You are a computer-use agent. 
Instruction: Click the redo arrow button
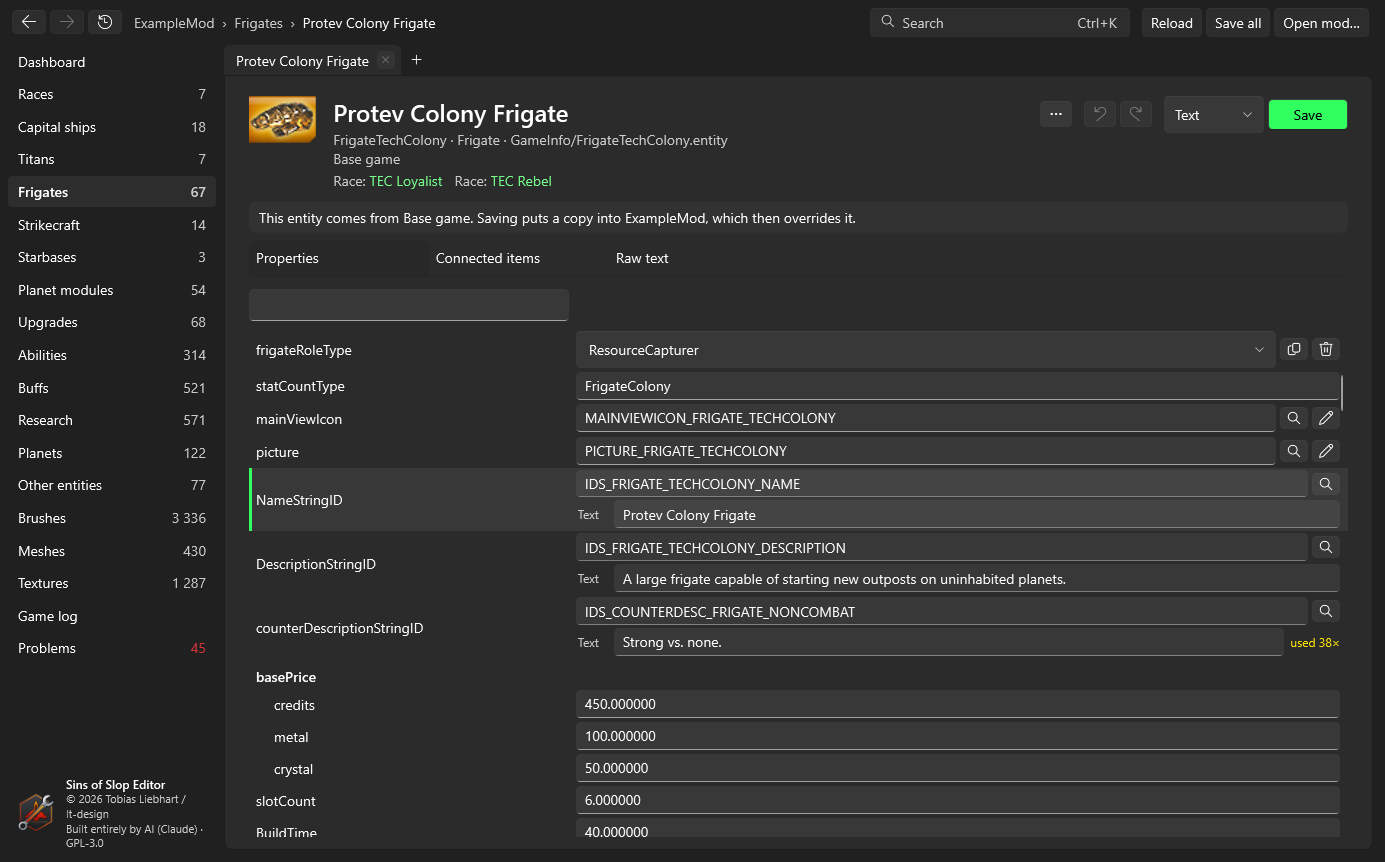point(1136,114)
